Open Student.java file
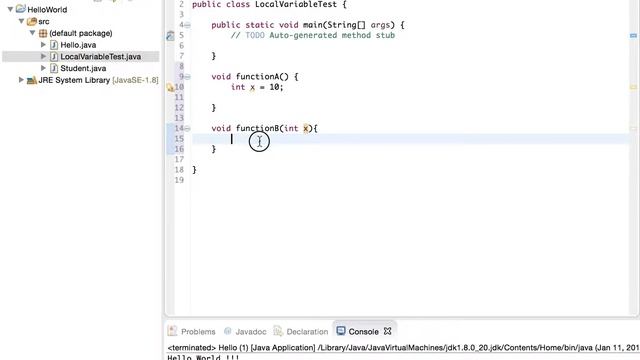Image resolution: width=640 pixels, height=360 pixels. point(83,68)
